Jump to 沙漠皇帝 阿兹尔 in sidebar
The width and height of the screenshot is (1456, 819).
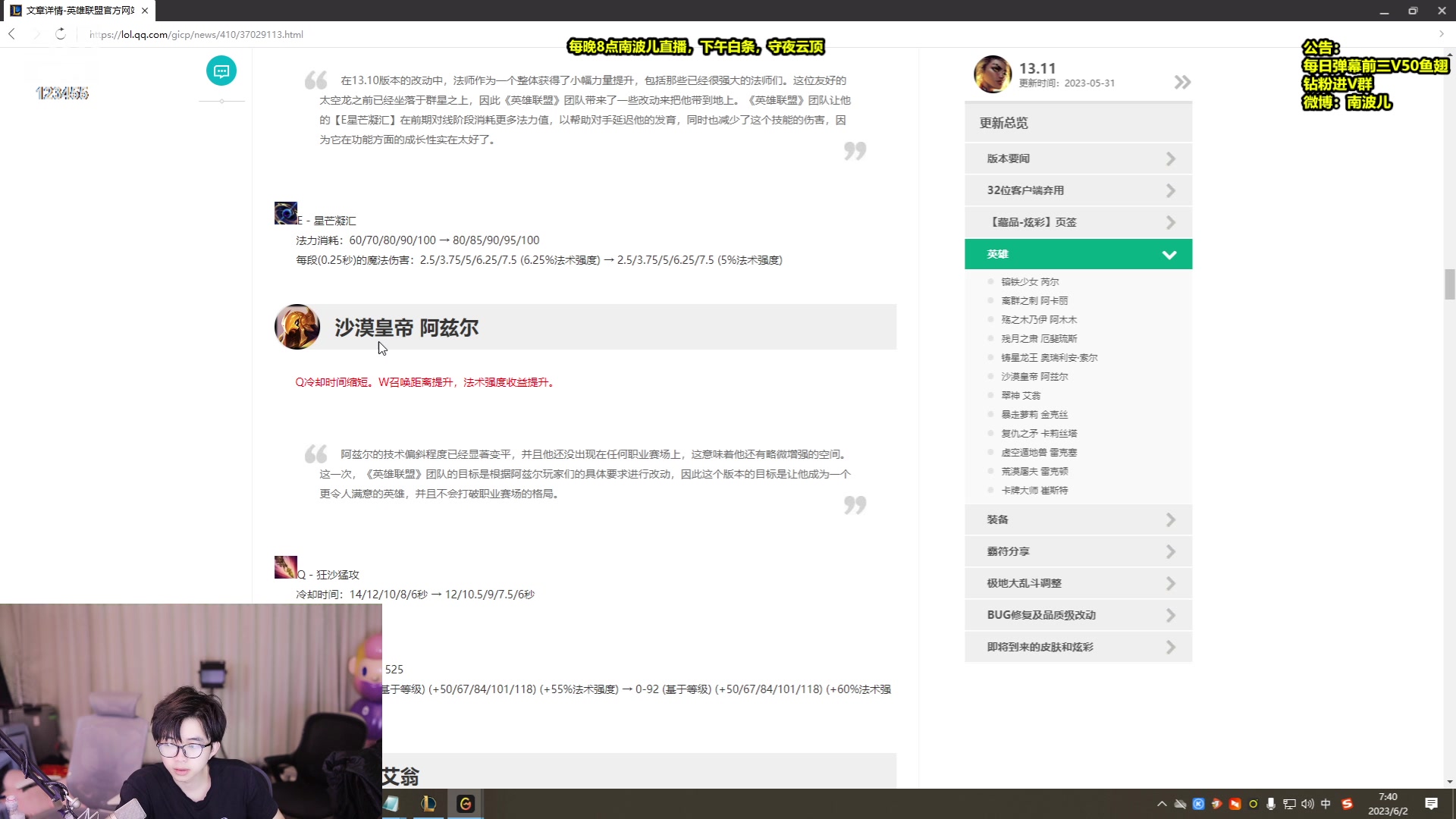pos(1034,377)
